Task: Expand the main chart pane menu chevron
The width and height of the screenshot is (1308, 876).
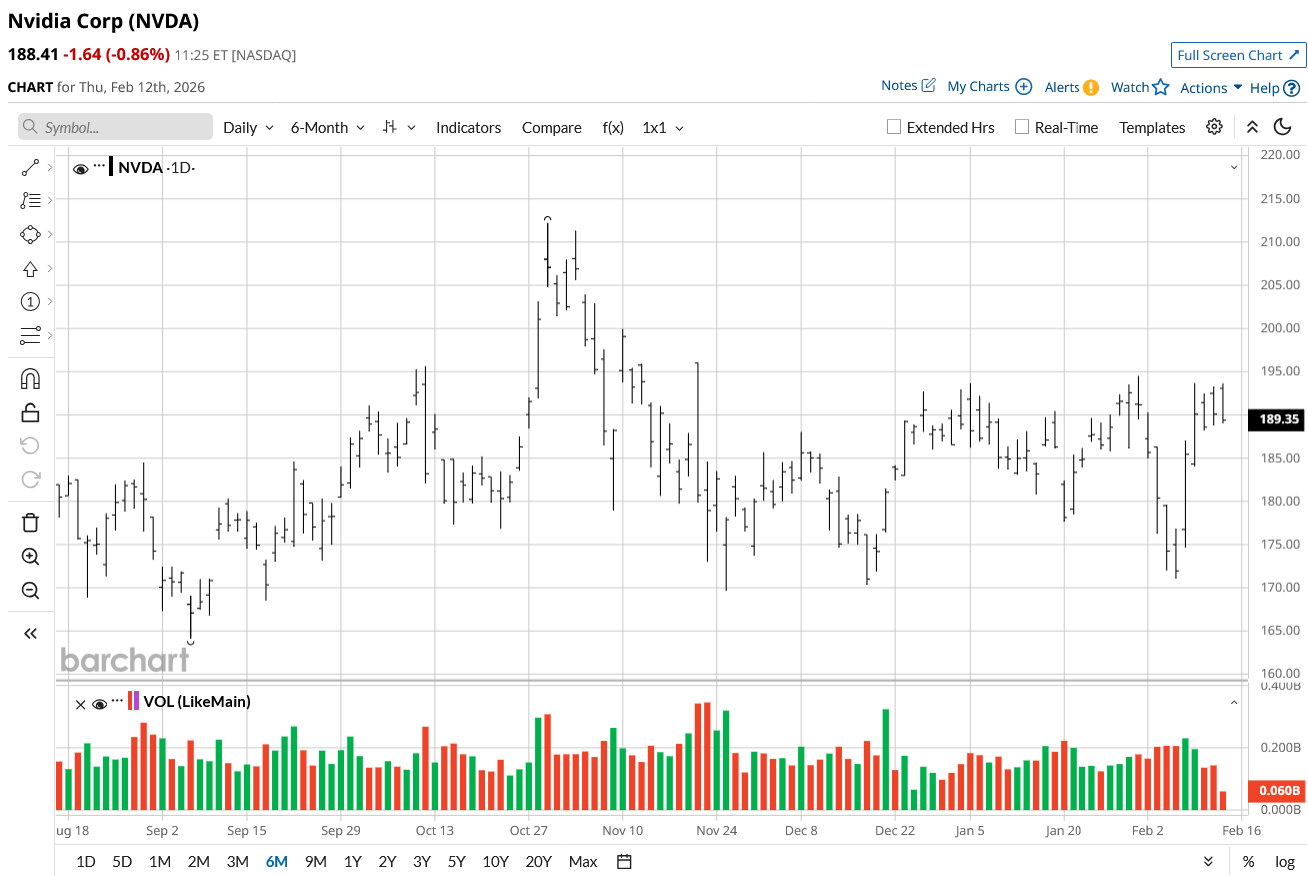Action: [x=1234, y=167]
